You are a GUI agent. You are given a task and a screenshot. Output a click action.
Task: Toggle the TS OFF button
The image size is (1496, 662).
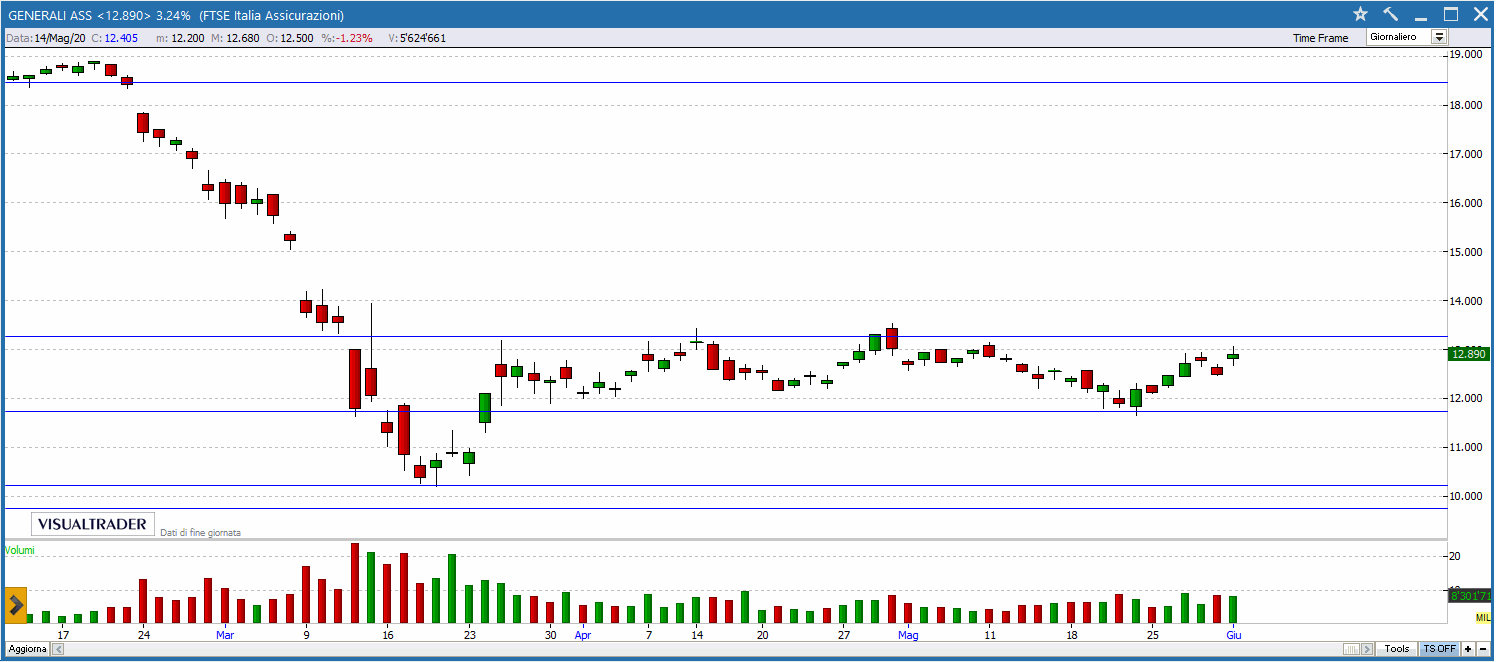(x=1440, y=649)
